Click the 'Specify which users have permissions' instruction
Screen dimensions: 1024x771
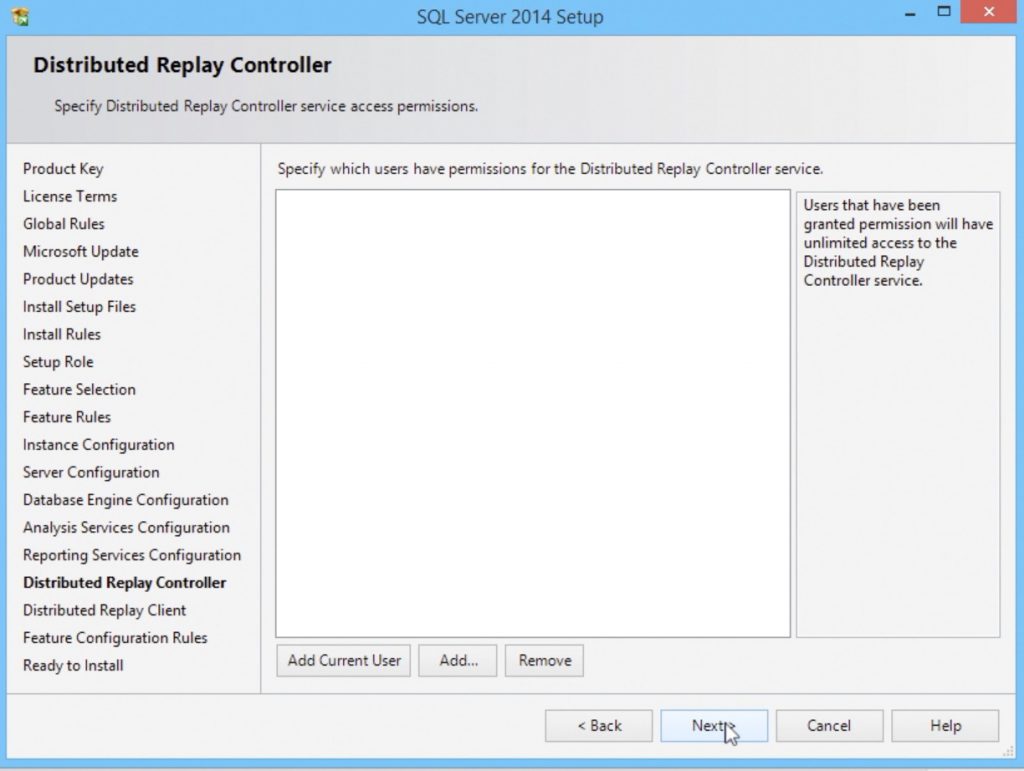pyautogui.click(x=550, y=169)
